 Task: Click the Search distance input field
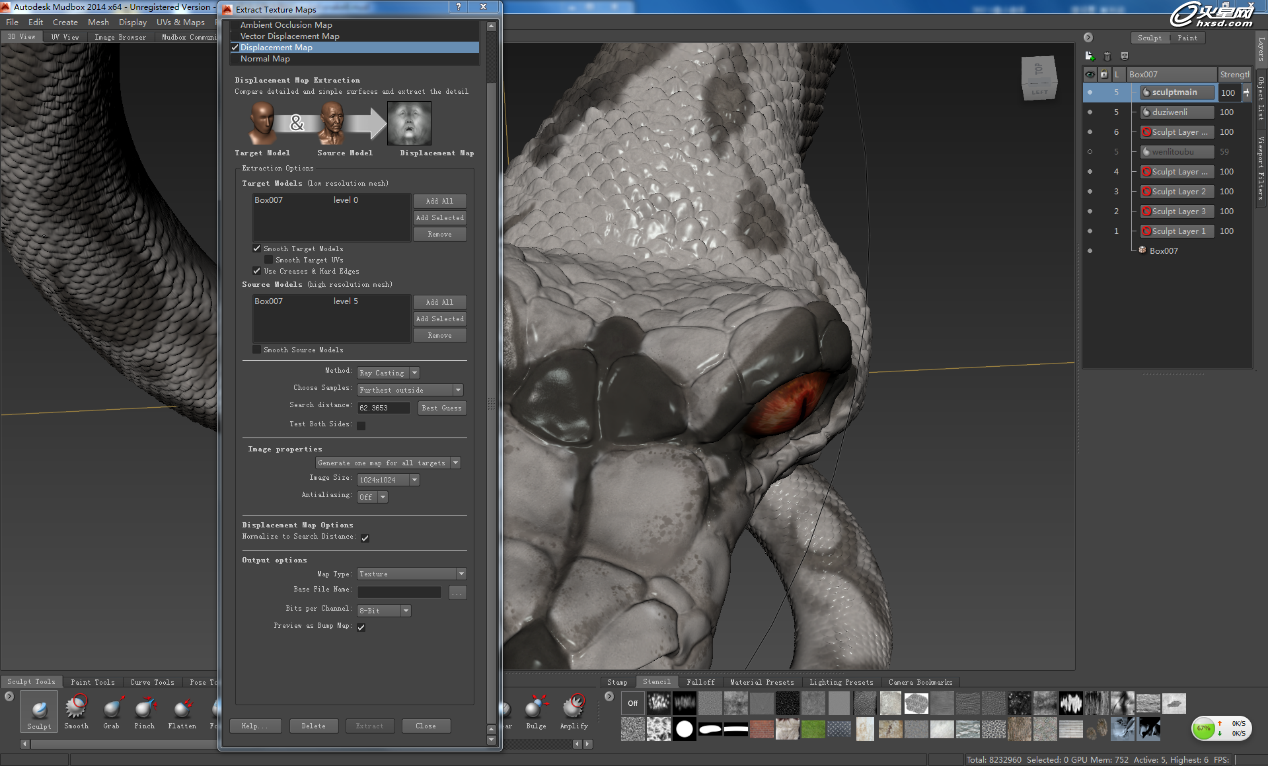tap(384, 408)
